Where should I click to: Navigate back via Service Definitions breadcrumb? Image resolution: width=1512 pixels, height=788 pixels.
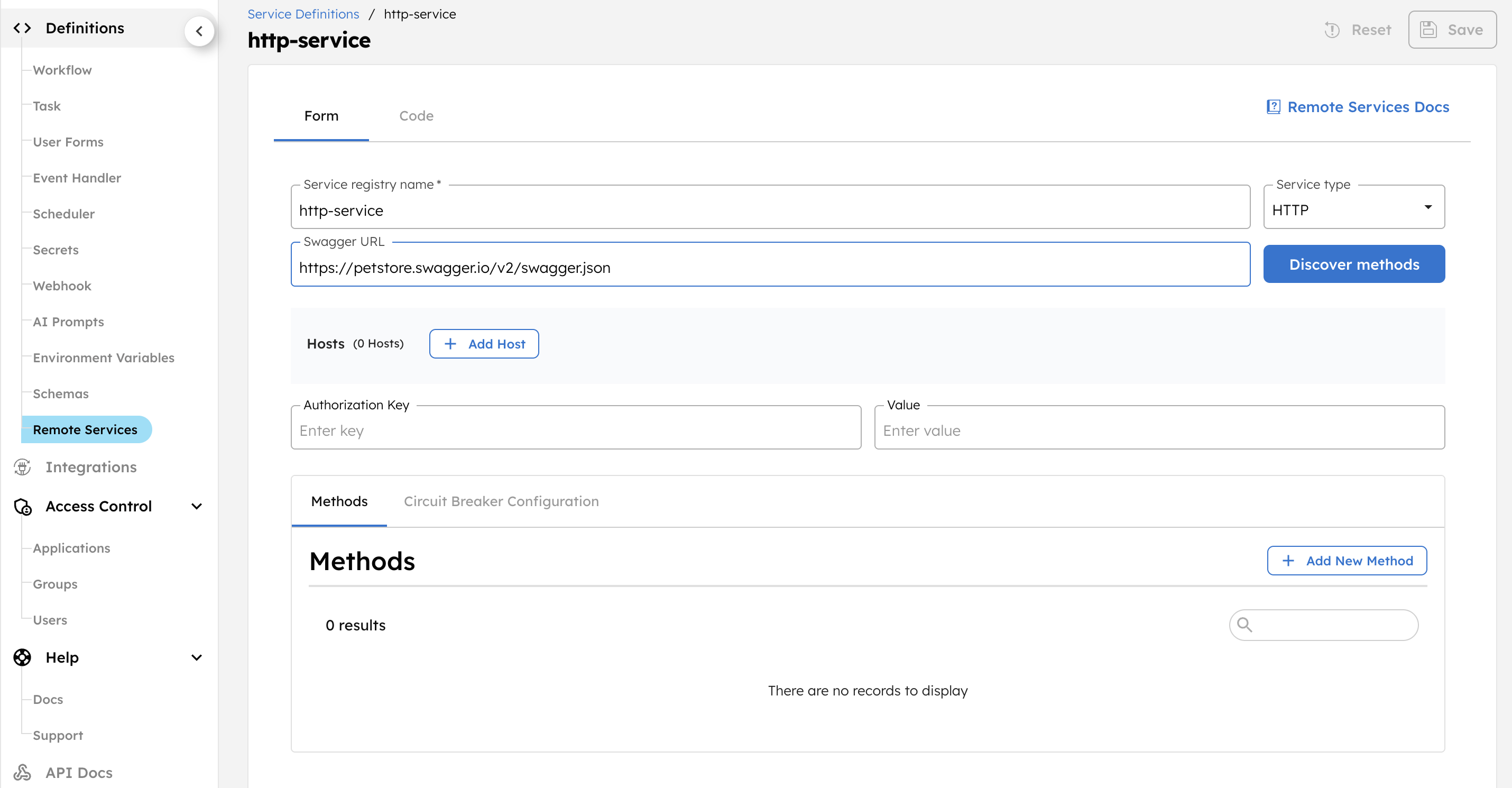(x=303, y=14)
